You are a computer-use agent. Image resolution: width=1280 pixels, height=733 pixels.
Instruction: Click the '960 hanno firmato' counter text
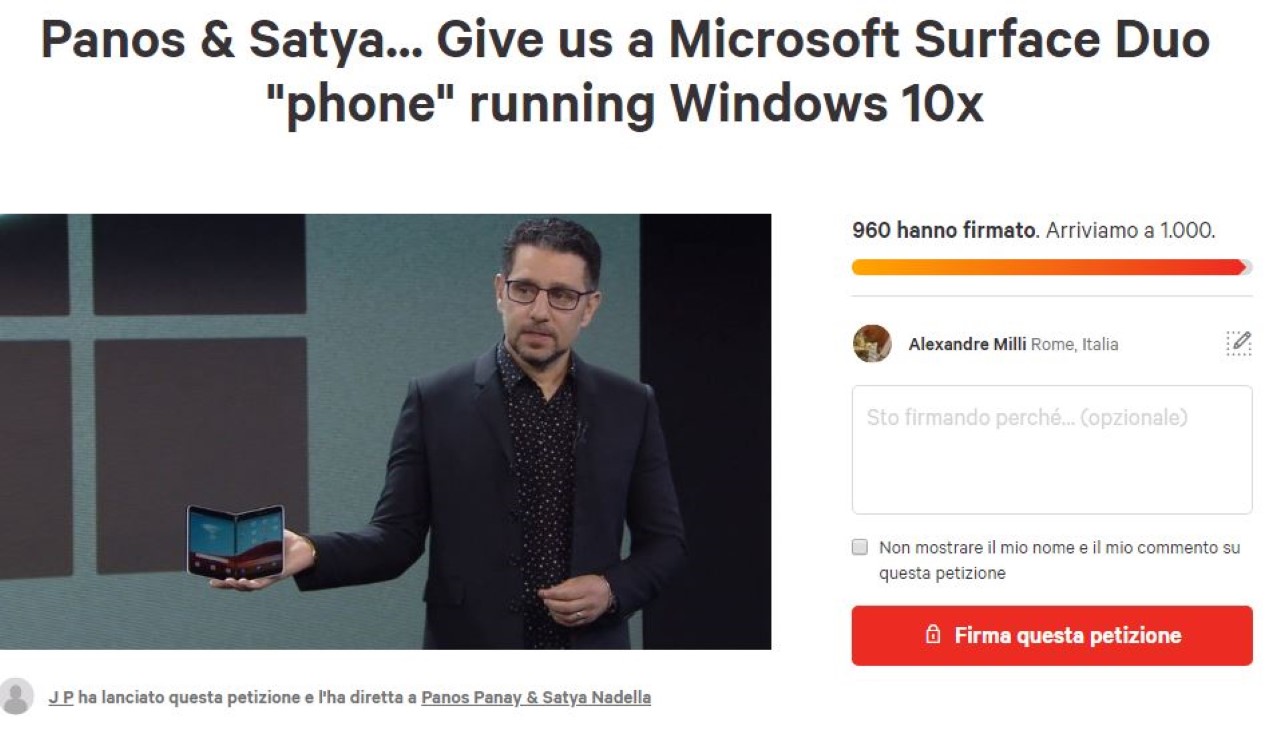(945, 230)
